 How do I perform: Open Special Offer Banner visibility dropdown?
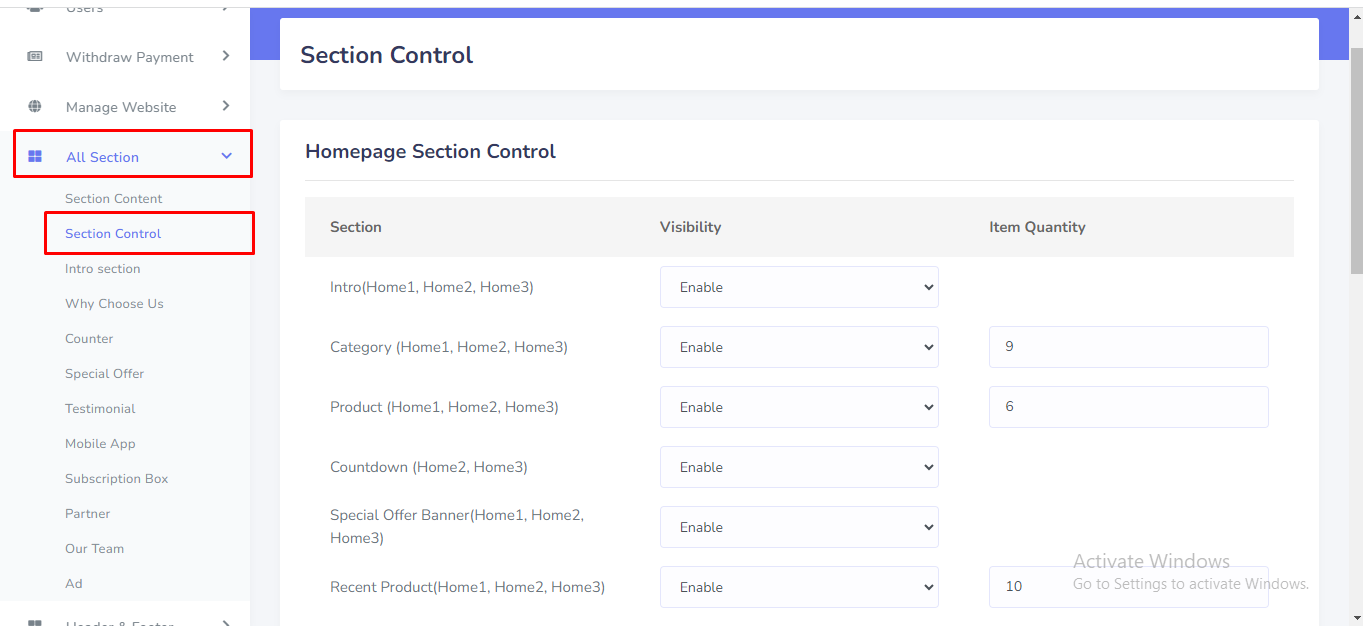798,527
